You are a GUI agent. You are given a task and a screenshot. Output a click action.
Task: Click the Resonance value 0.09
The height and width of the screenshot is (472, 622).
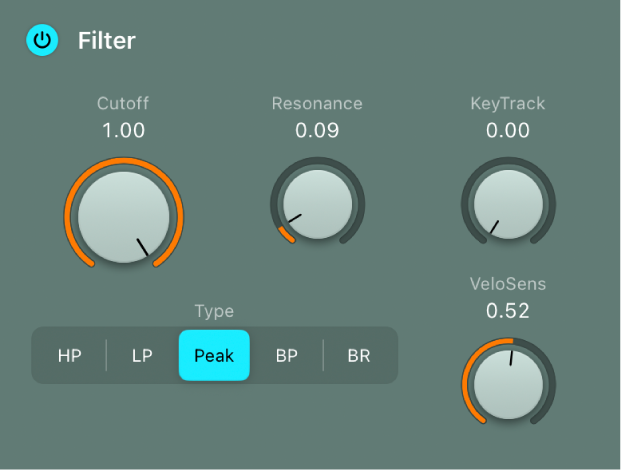point(317,130)
